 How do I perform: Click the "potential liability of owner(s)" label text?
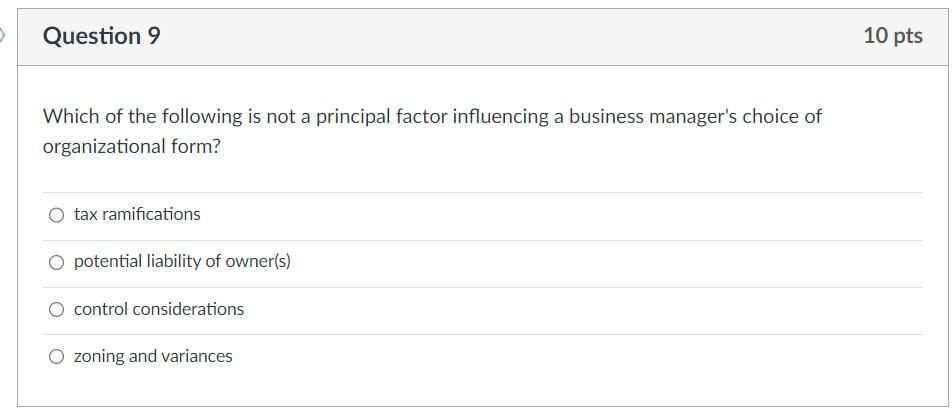tap(182, 261)
